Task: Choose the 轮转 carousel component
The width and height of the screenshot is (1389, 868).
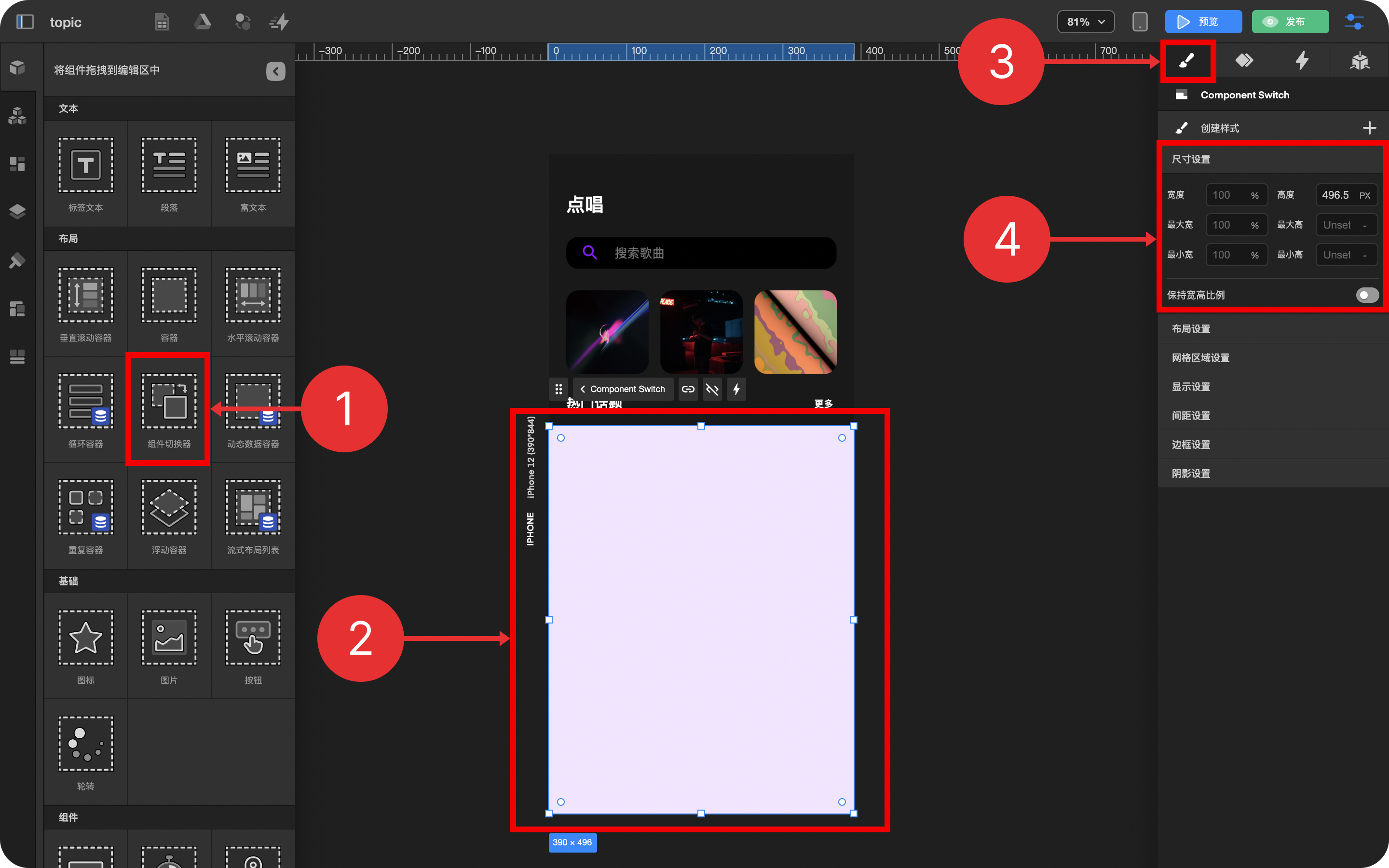Action: pyautogui.click(x=85, y=753)
